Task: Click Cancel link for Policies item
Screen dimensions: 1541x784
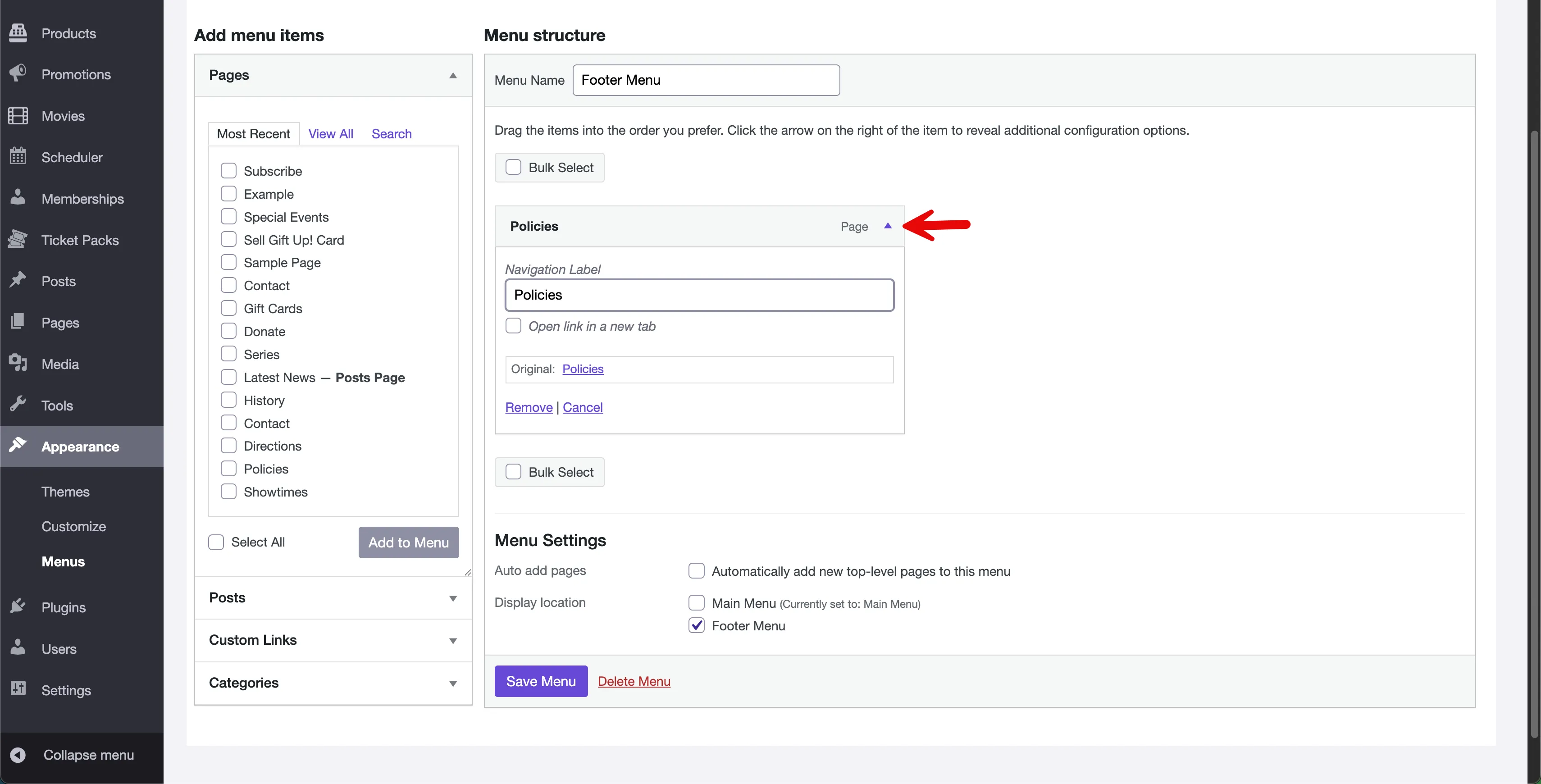Action: pos(583,407)
